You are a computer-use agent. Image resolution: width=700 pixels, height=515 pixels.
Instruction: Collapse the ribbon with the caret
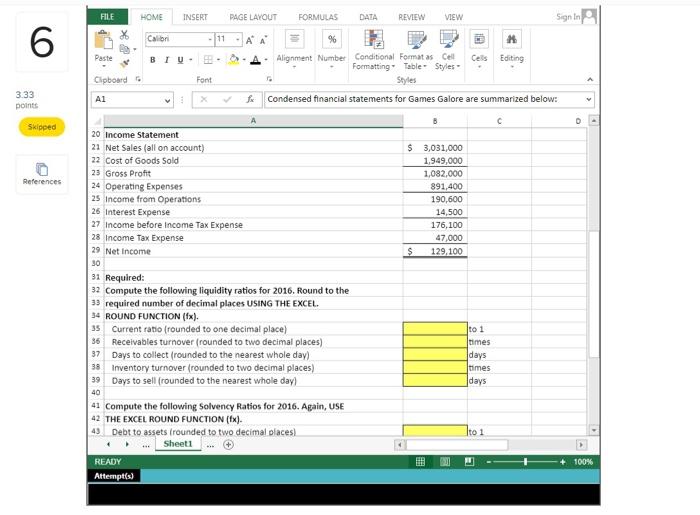tap(590, 79)
